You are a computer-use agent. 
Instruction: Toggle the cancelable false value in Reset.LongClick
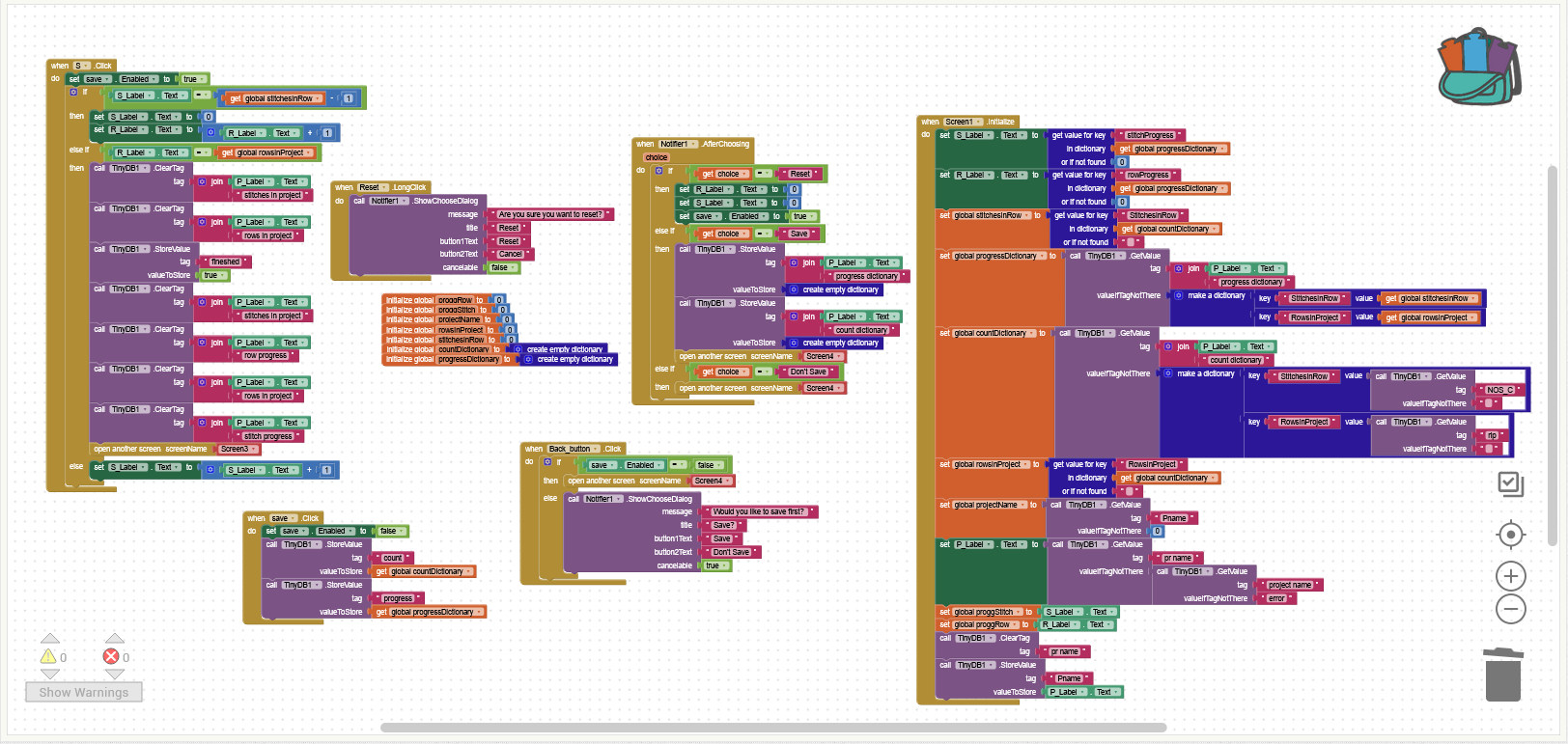pyautogui.click(x=500, y=268)
